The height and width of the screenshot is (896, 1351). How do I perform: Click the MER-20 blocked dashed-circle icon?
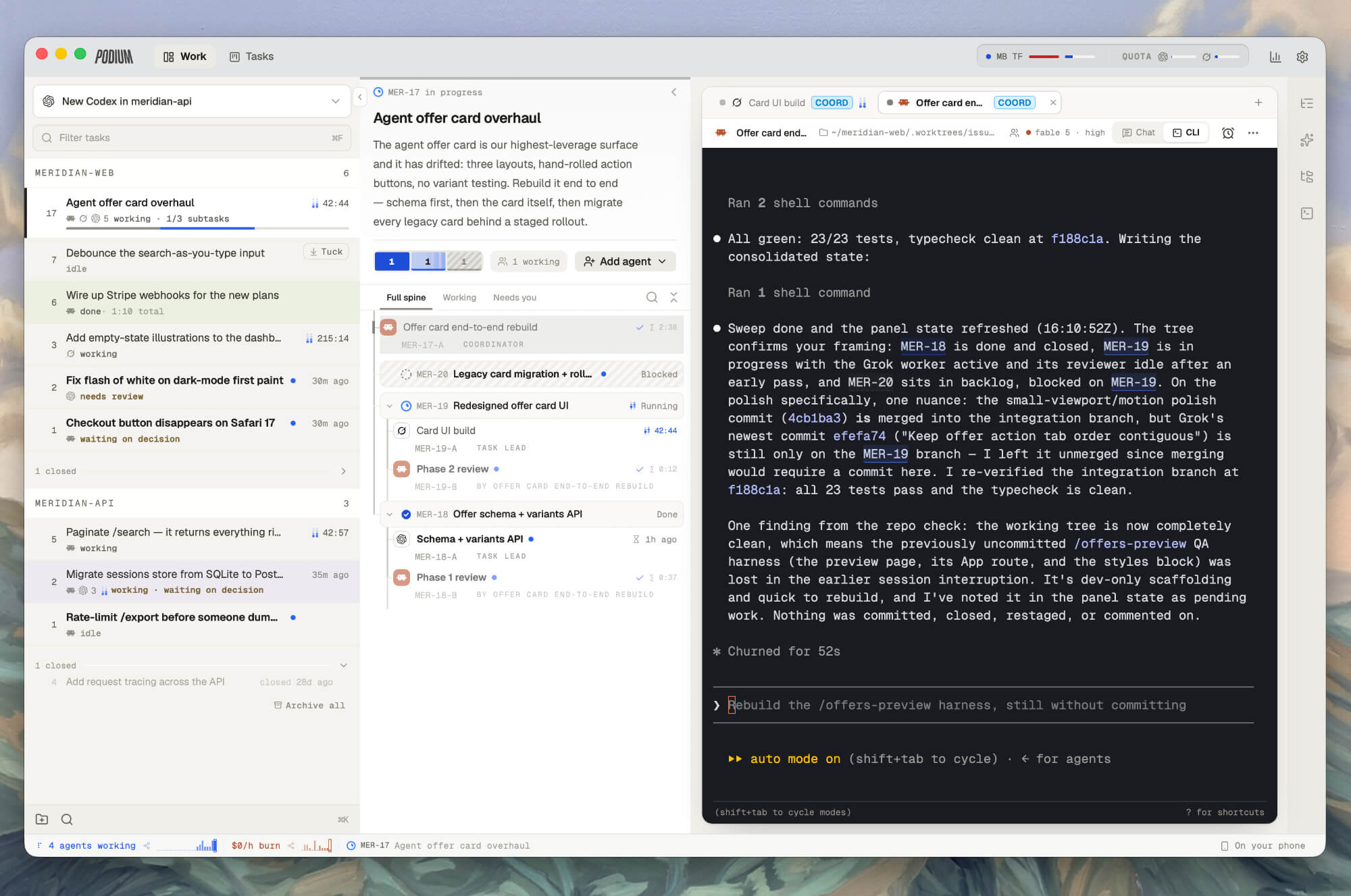pyautogui.click(x=406, y=374)
